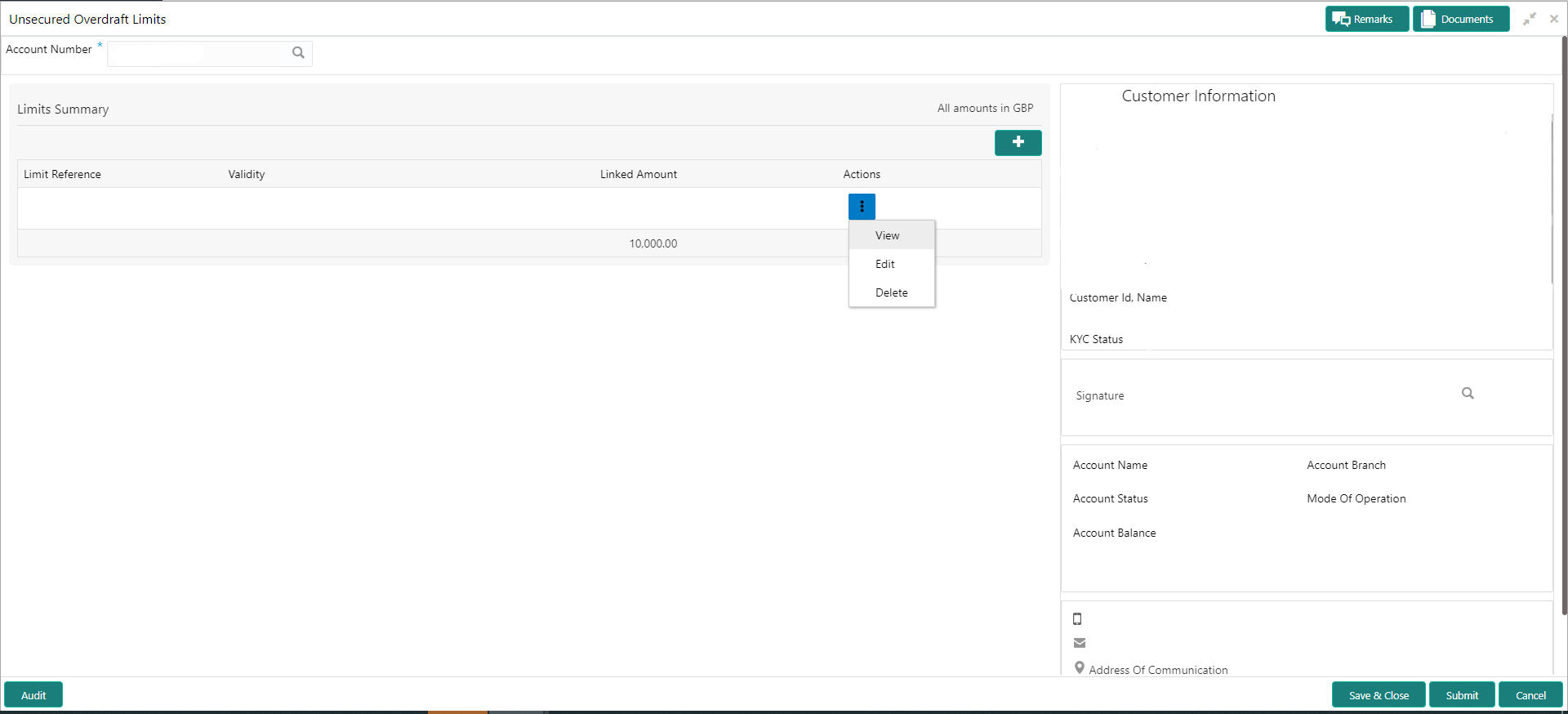Click the Actions column header
Viewport: 1568px width, 714px height.
tap(862, 174)
